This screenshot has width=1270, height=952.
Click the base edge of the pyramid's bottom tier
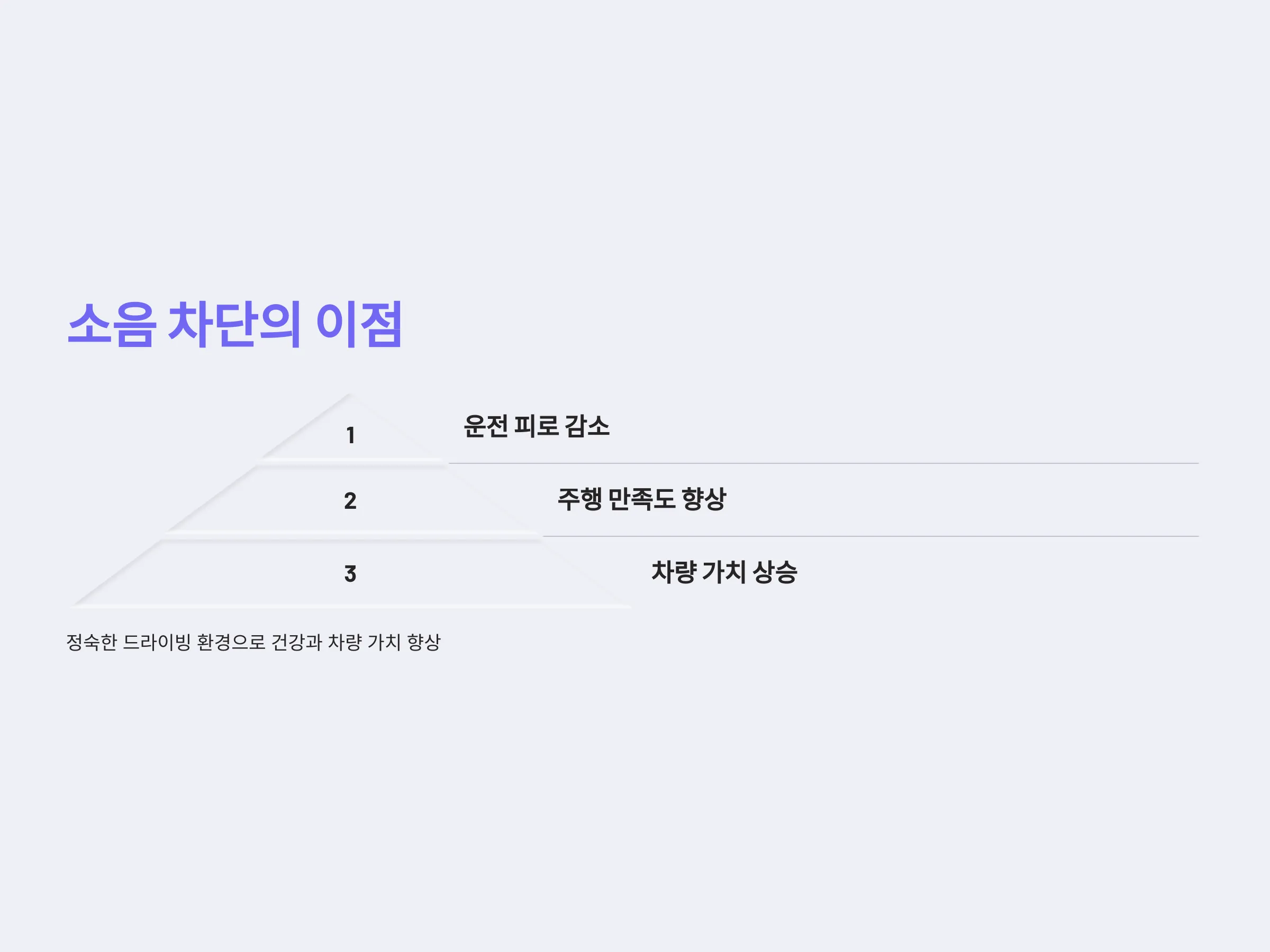(x=350, y=606)
